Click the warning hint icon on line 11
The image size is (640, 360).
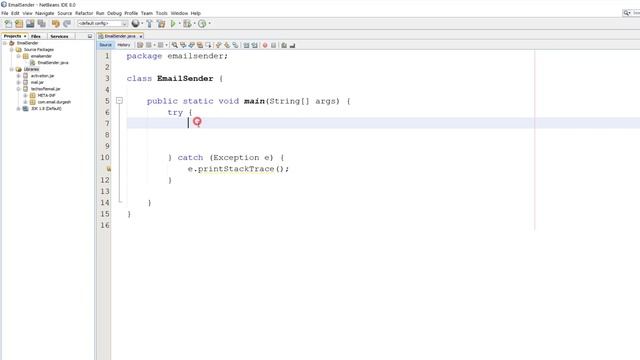point(108,169)
